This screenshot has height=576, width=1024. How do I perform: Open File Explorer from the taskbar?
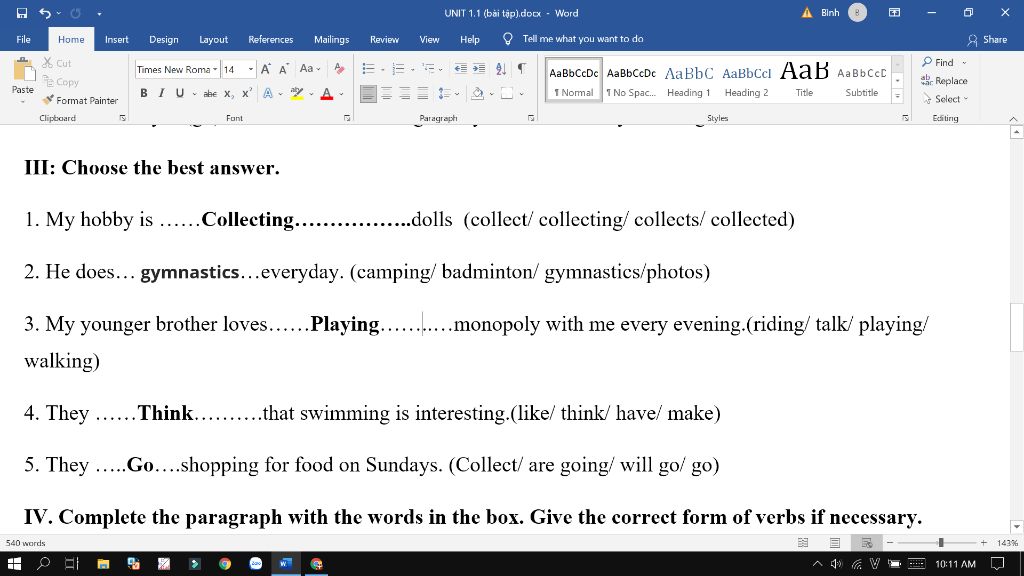103,564
